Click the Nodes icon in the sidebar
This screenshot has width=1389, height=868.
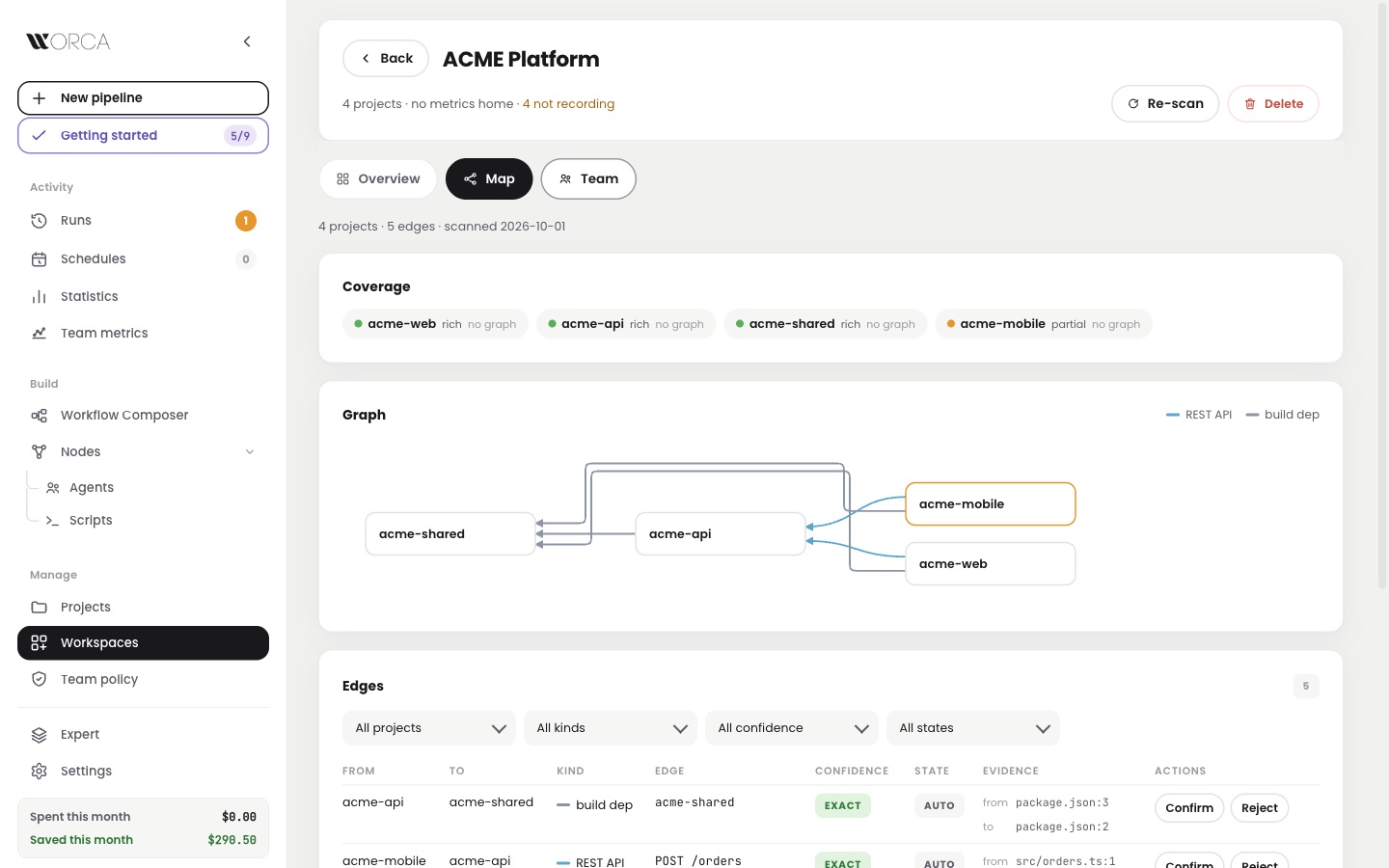pos(39,451)
